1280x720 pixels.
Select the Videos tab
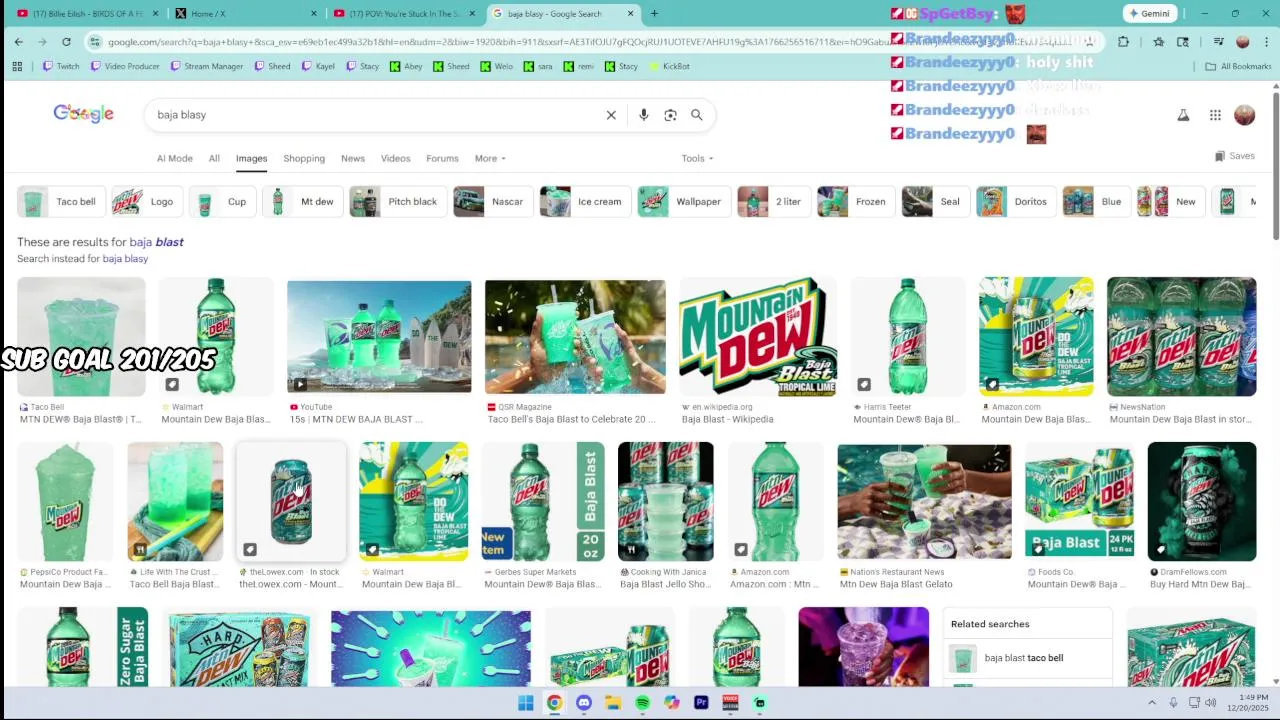tap(395, 158)
